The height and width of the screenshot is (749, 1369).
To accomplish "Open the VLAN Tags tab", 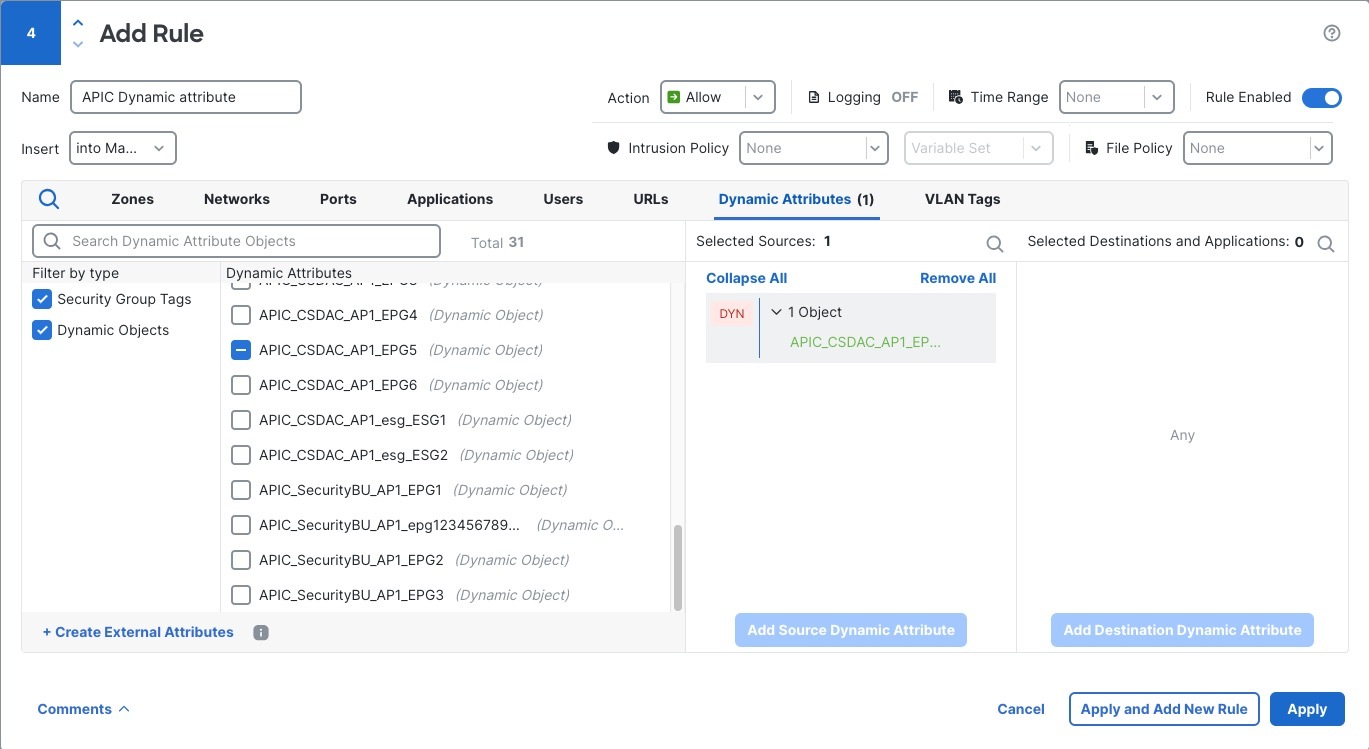I will pyautogui.click(x=962, y=199).
